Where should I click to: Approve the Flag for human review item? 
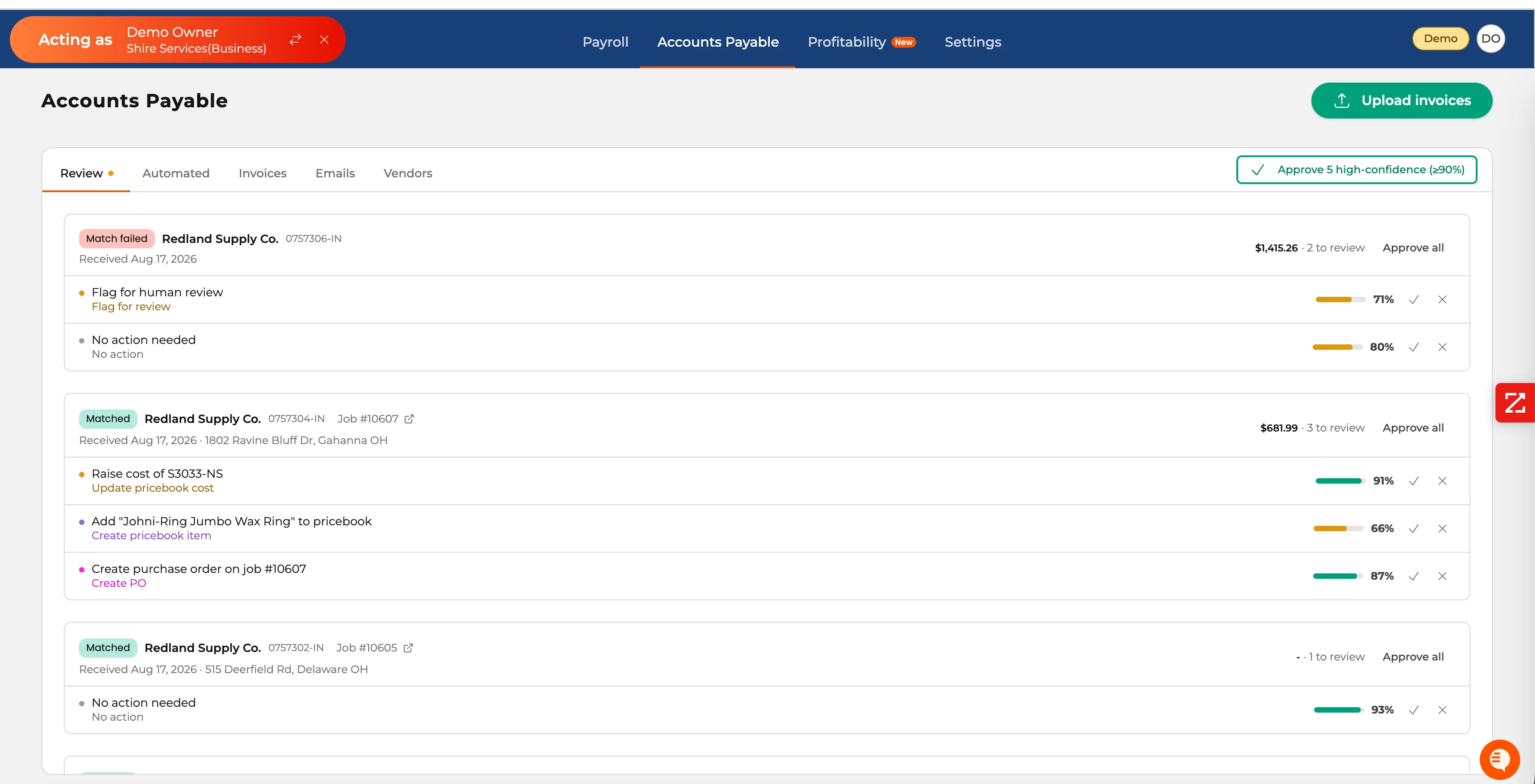pos(1413,300)
